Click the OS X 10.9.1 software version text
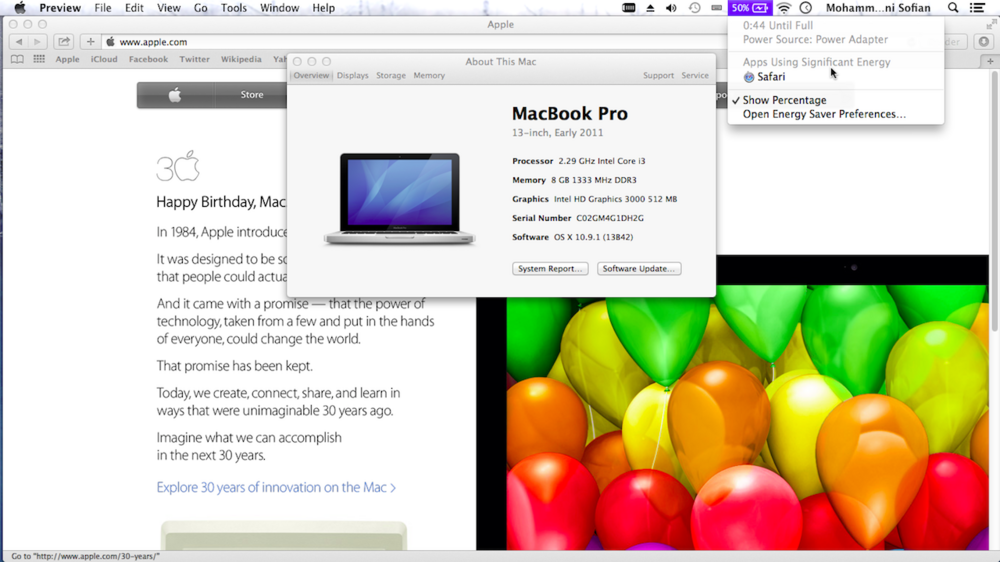The width and height of the screenshot is (1000, 562). 593,237
